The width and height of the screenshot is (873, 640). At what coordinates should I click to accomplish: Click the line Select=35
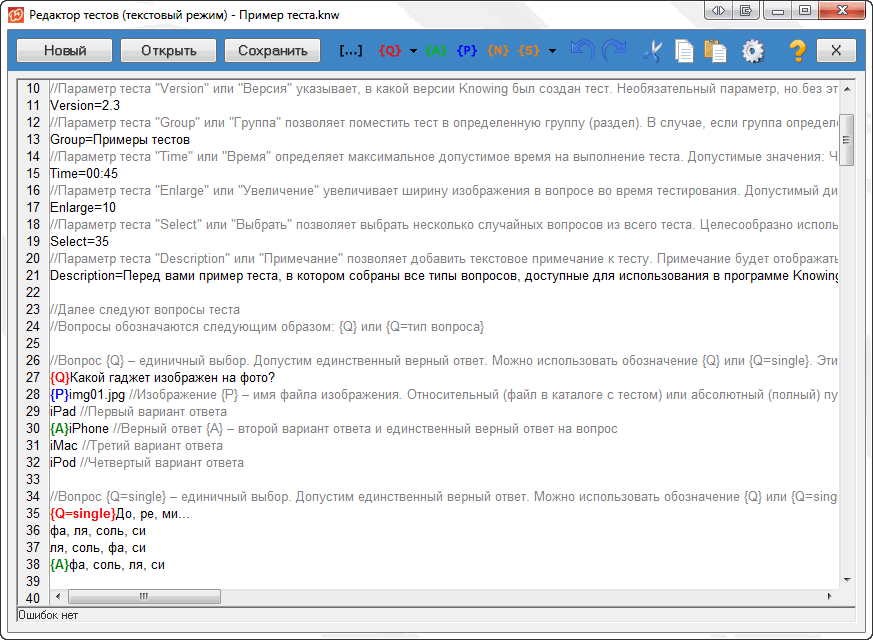(80, 242)
